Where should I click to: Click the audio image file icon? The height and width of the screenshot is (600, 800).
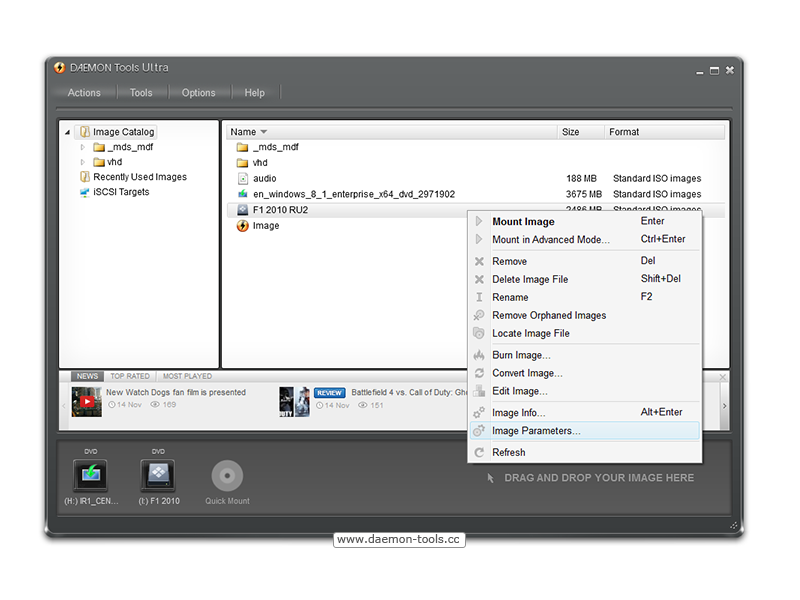point(242,178)
